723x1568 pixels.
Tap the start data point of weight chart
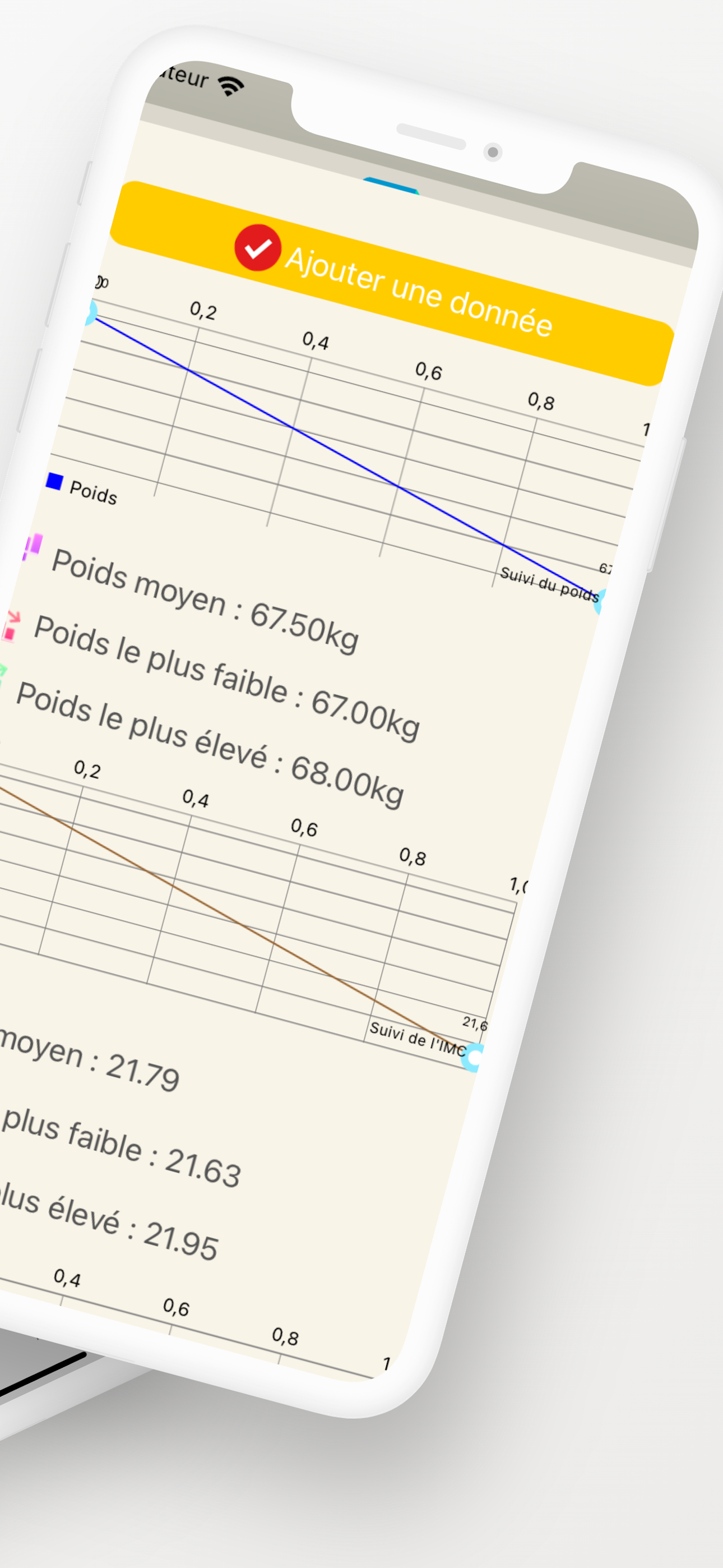(91, 313)
